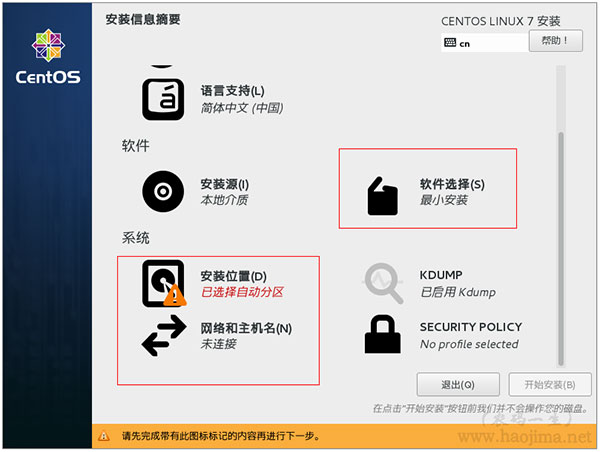
Task: Click the 退出(Q) quit button
Action: pyautogui.click(x=458, y=385)
